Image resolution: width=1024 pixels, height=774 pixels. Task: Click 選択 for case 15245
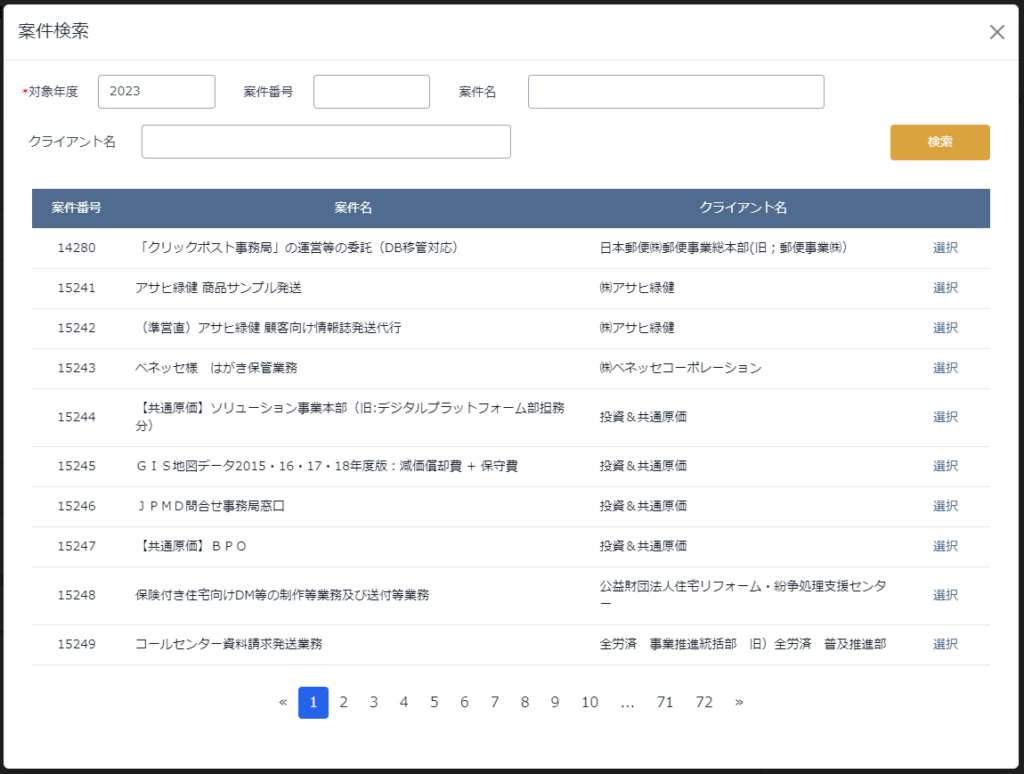[945, 466]
